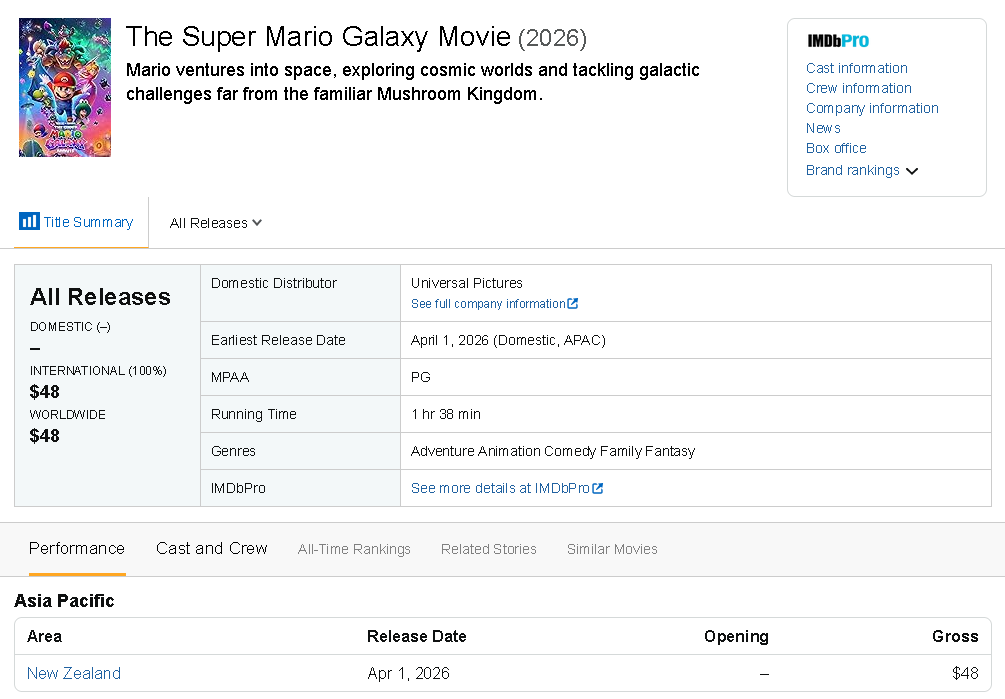The height and width of the screenshot is (699, 1005).
Task: Expand the Brand rankings chevron
Action: [912, 171]
